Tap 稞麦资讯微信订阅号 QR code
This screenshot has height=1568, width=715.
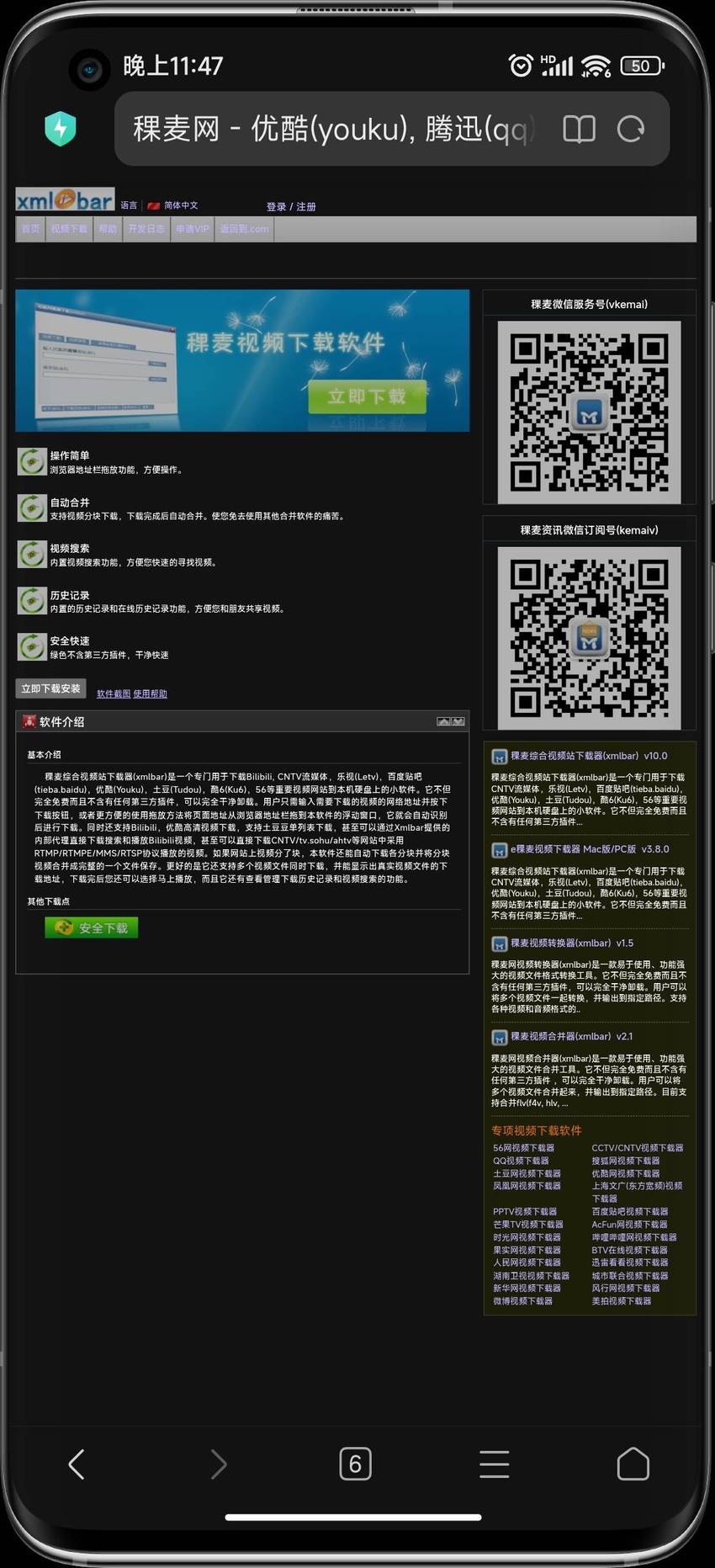tap(589, 638)
